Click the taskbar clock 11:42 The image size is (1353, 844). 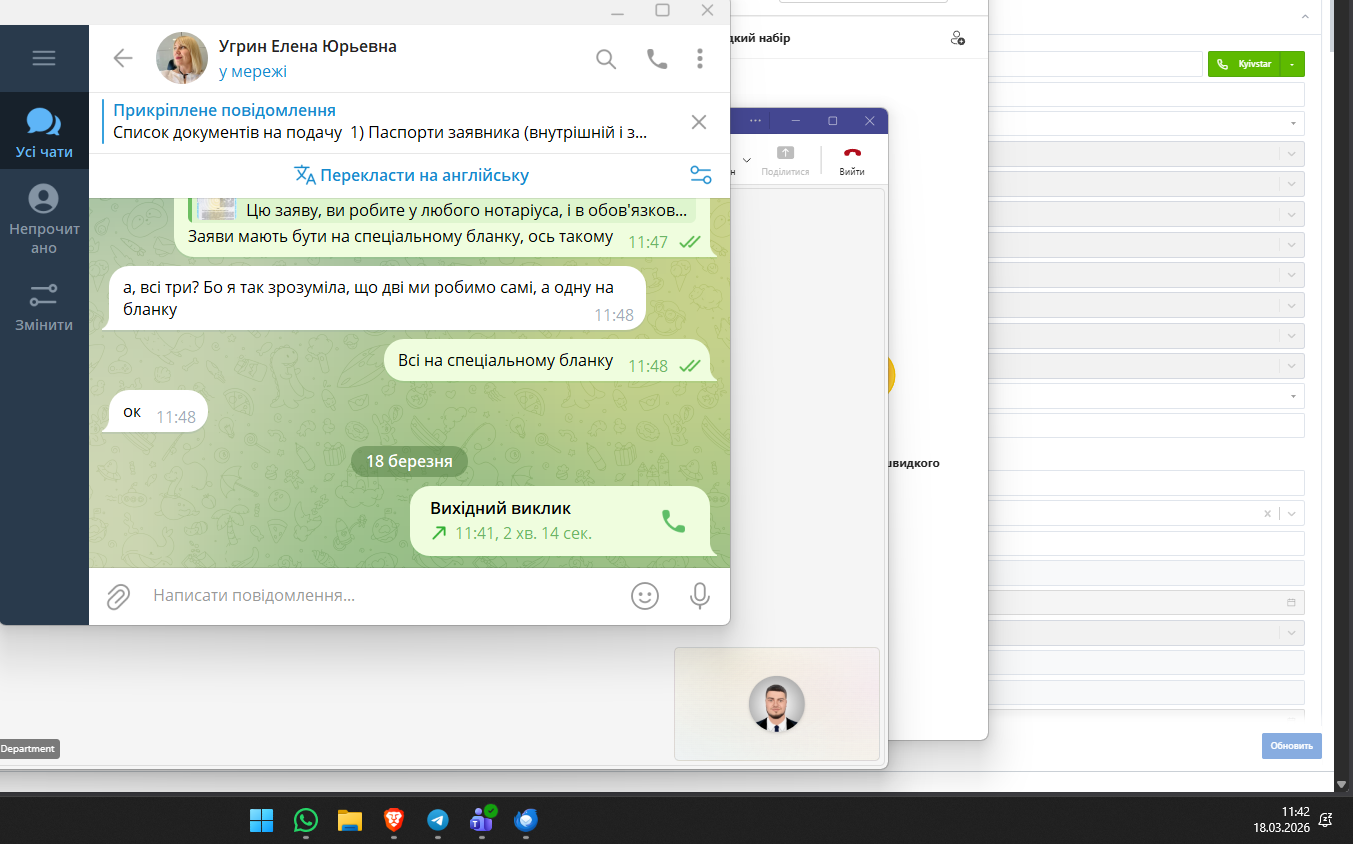pyautogui.click(x=1295, y=812)
